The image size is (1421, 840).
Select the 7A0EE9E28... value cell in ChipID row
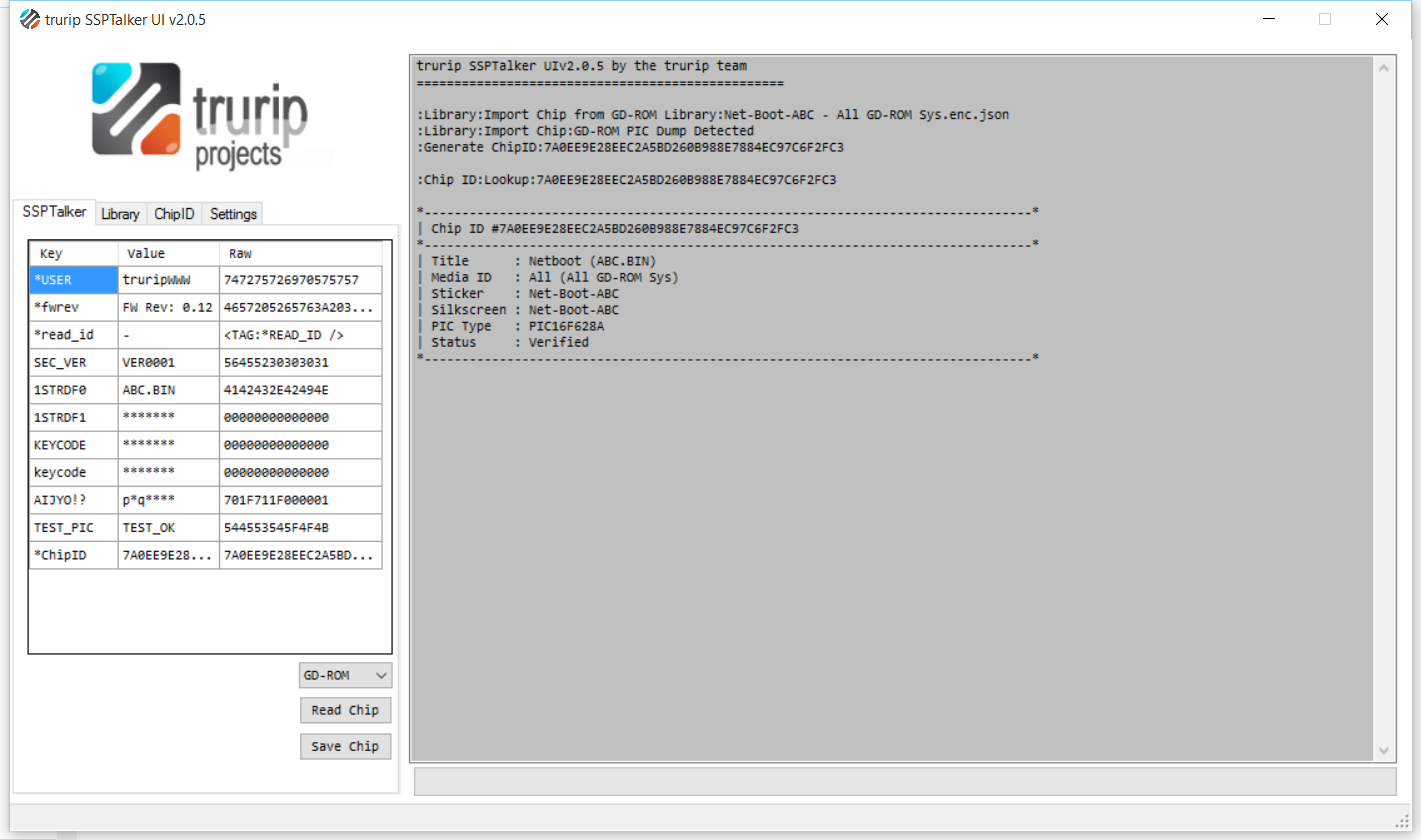tap(169, 555)
